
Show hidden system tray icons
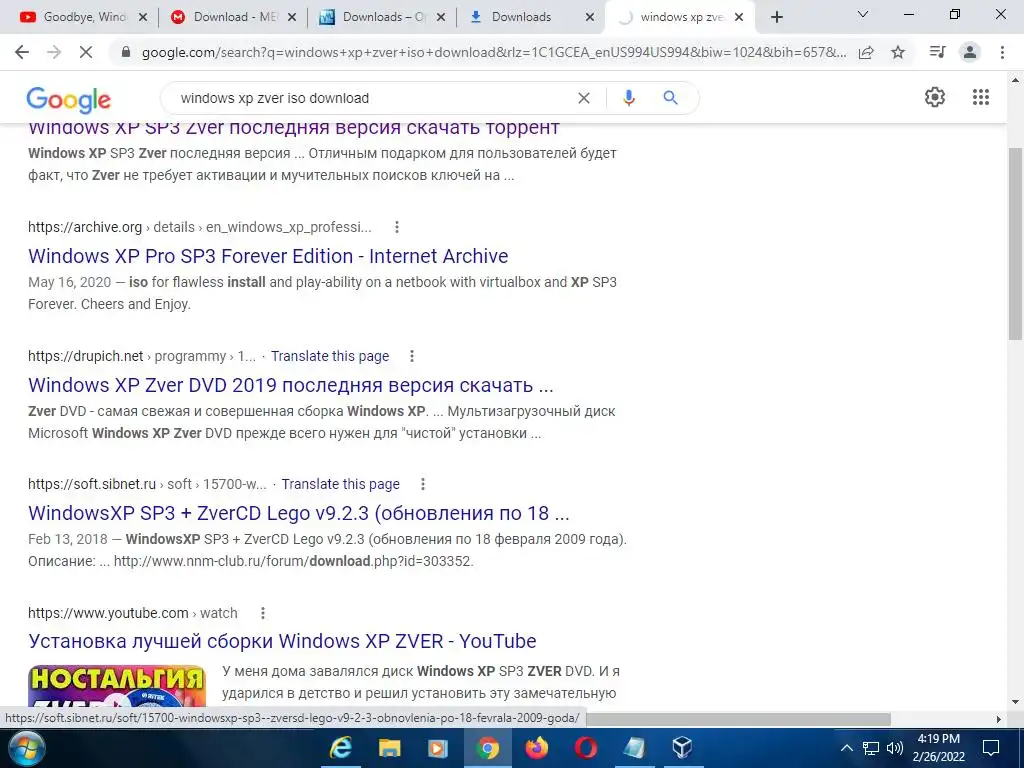pyautogui.click(x=846, y=748)
